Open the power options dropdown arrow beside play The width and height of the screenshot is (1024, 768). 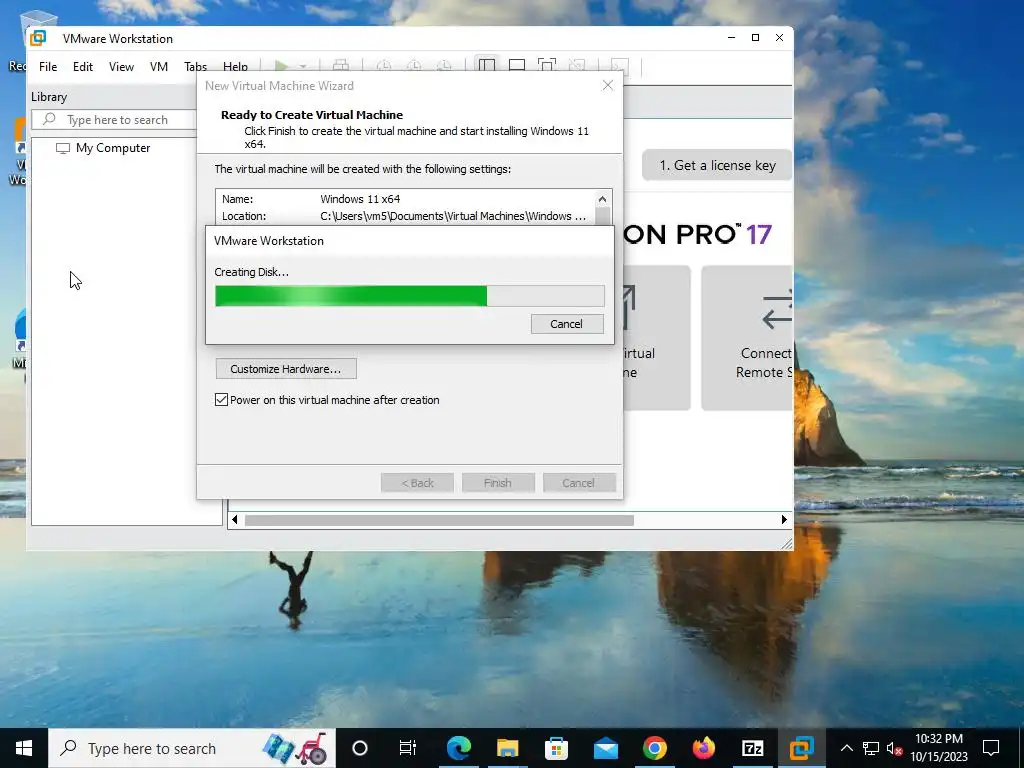pos(303,66)
